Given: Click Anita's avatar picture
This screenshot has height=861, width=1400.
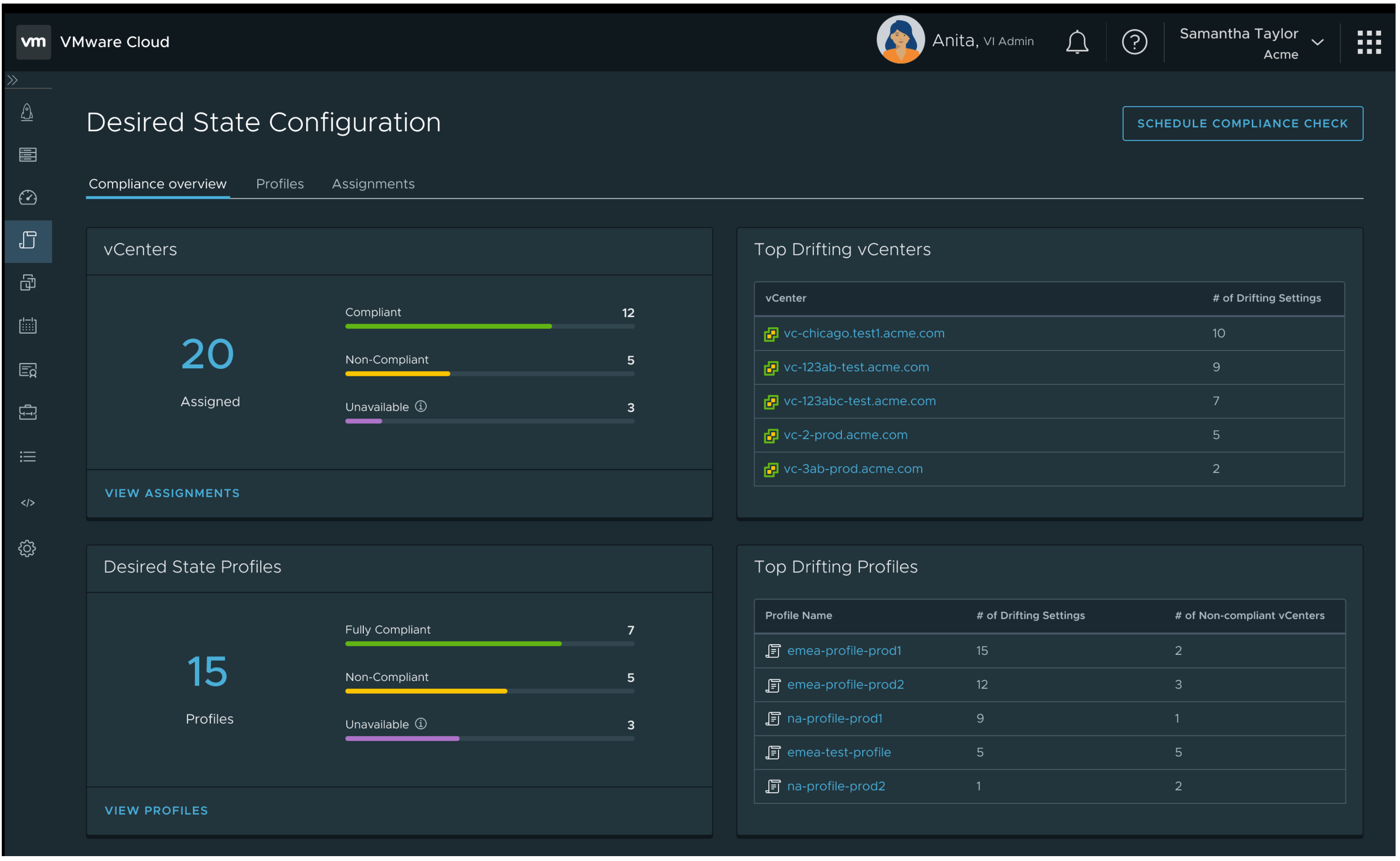Looking at the screenshot, I should [900, 40].
